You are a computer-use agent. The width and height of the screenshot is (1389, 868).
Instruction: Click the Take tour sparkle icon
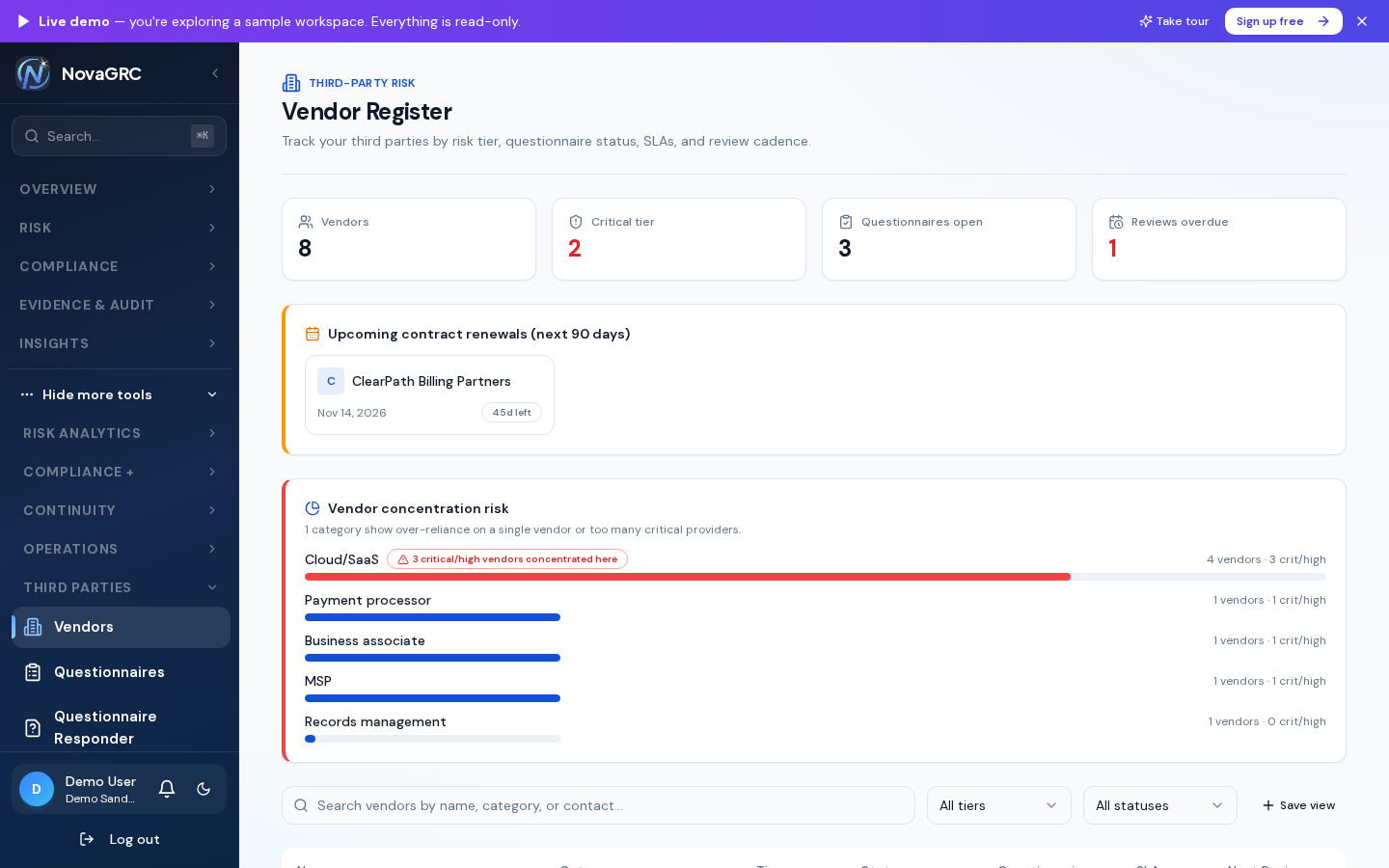1146,21
